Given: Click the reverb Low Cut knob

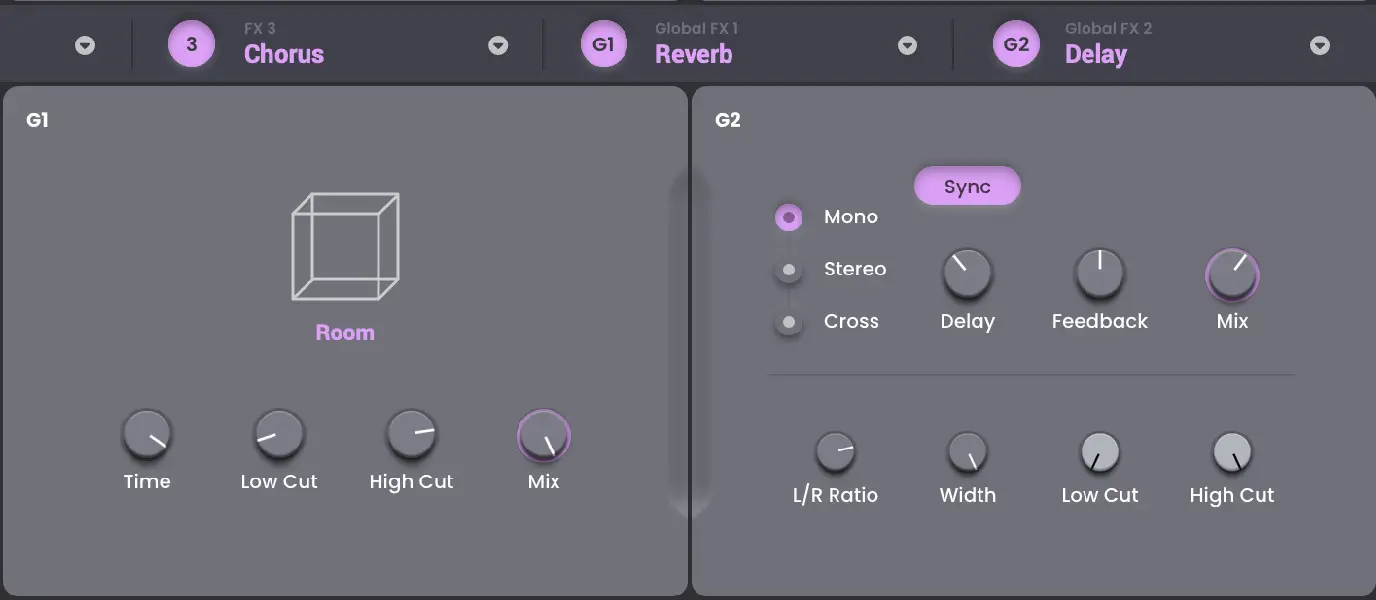Looking at the screenshot, I should point(279,435).
